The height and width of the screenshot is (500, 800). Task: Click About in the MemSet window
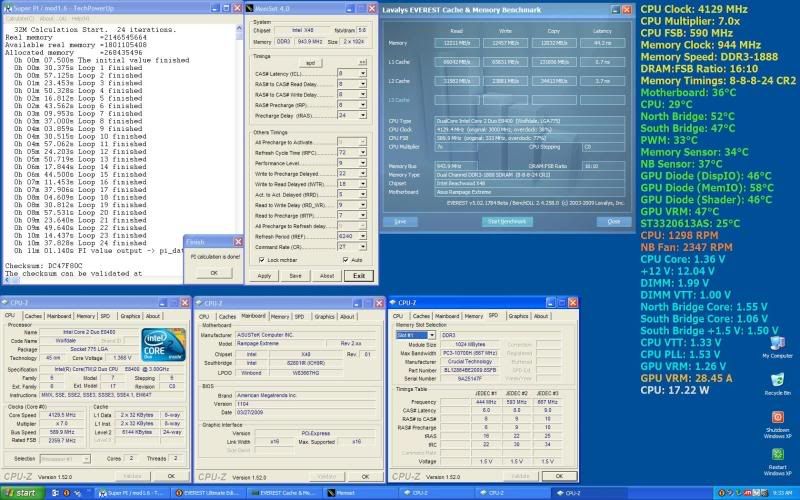[327, 276]
